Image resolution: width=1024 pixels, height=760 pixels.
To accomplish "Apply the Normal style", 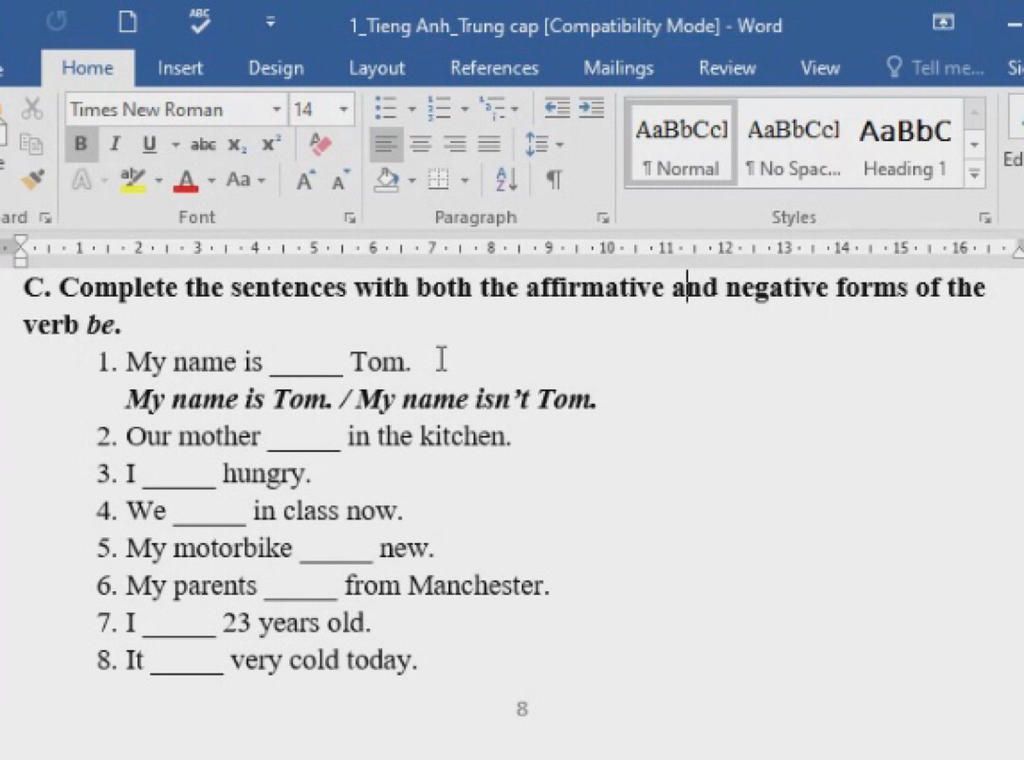I will click(681, 145).
